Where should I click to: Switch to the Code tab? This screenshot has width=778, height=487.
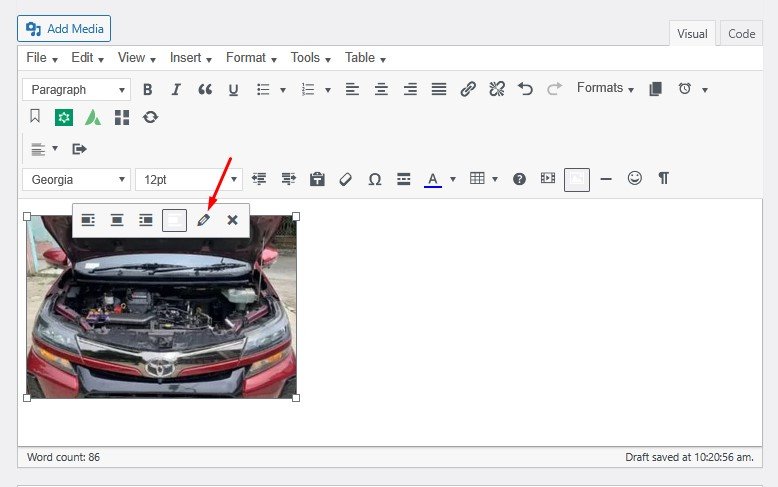[x=741, y=33]
